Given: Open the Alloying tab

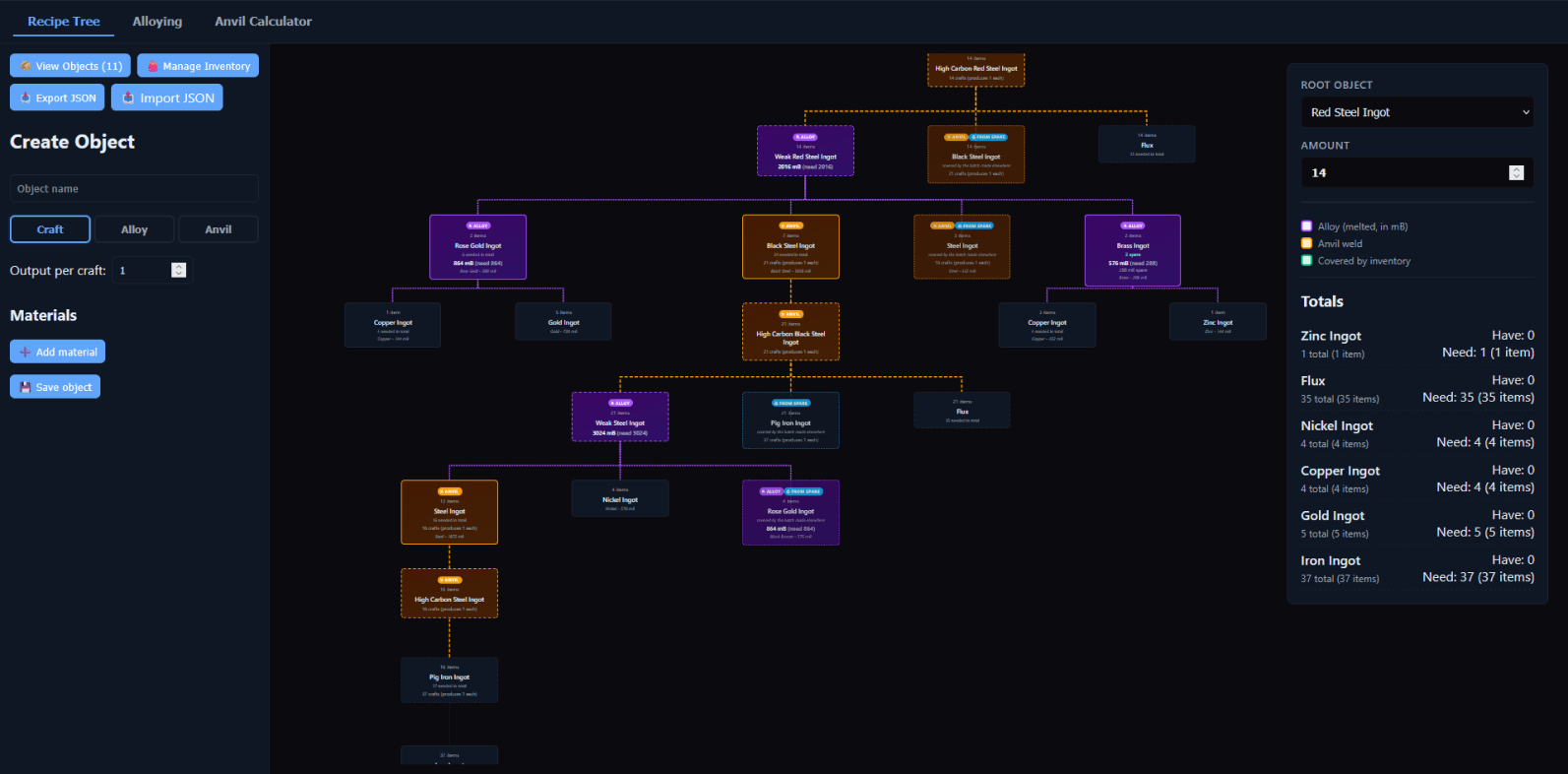Looking at the screenshot, I should pyautogui.click(x=157, y=21).
